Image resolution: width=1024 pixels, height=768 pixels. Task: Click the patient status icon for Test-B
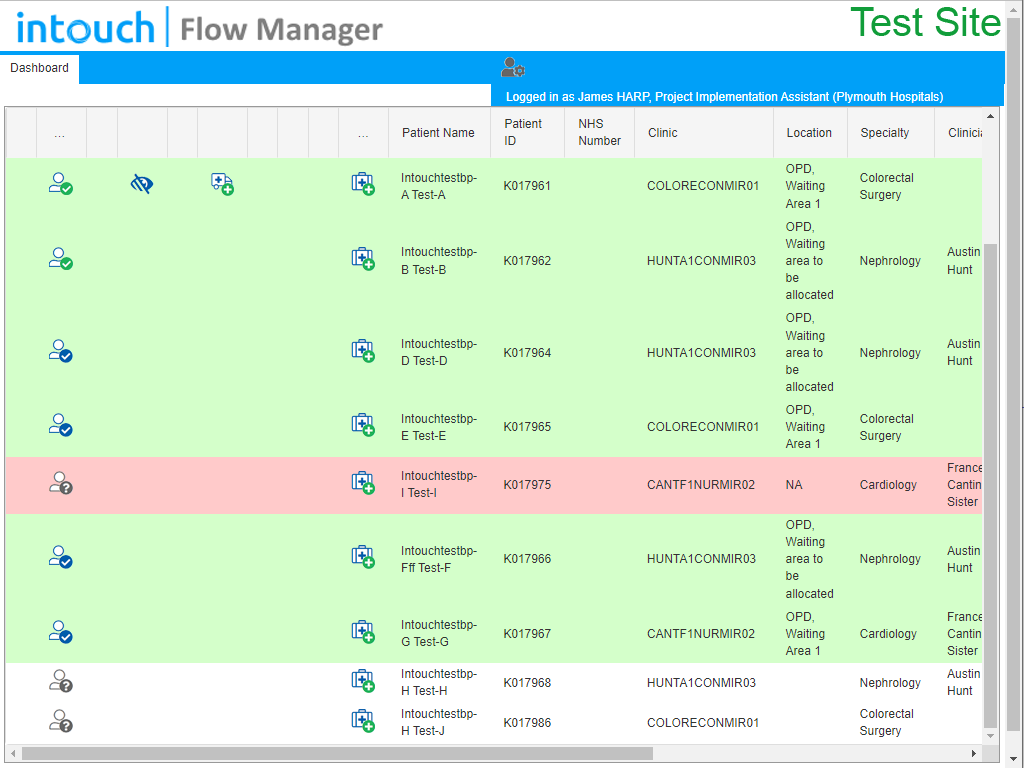point(61,259)
